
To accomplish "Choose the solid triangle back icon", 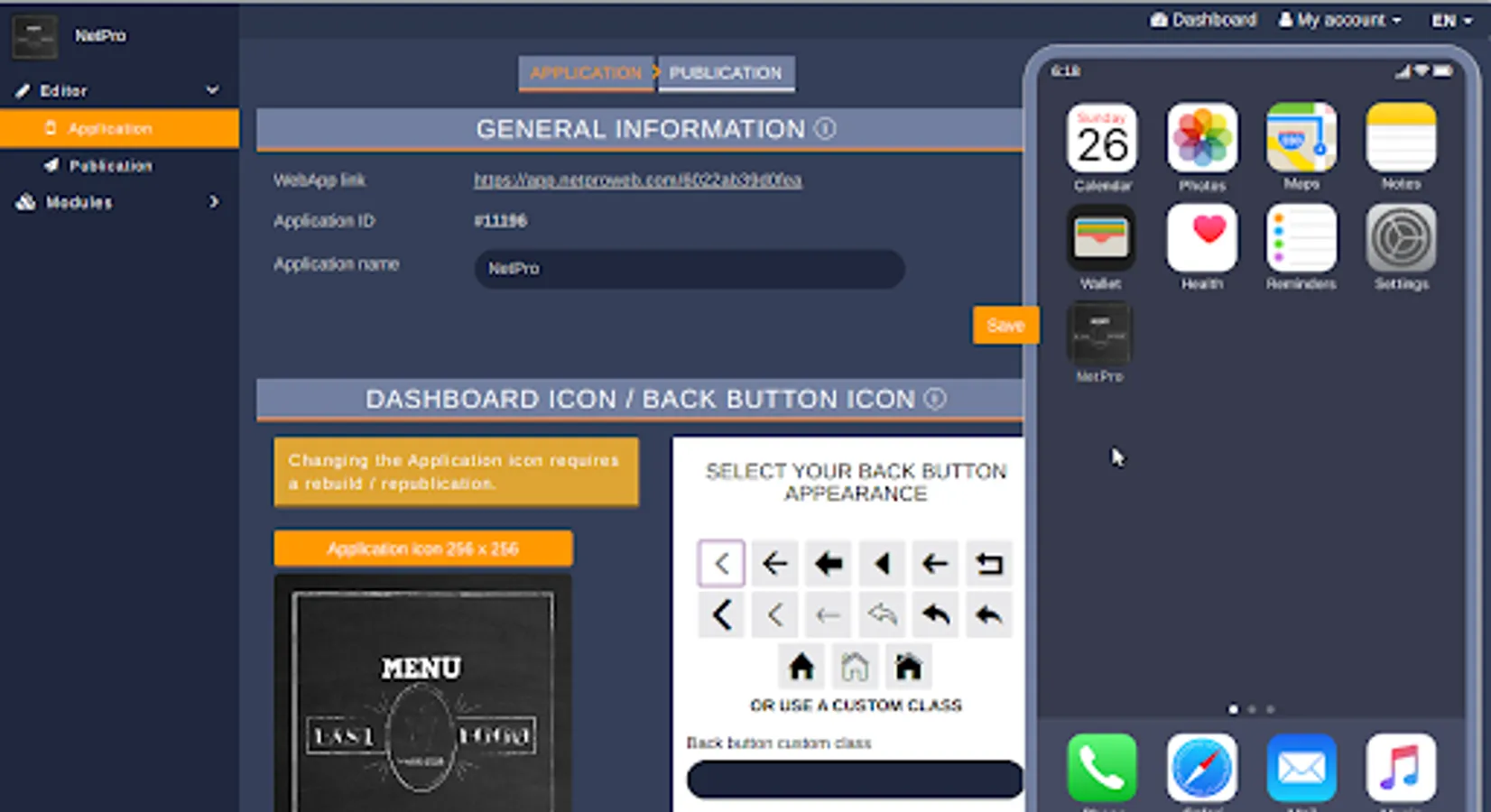I will click(882, 564).
